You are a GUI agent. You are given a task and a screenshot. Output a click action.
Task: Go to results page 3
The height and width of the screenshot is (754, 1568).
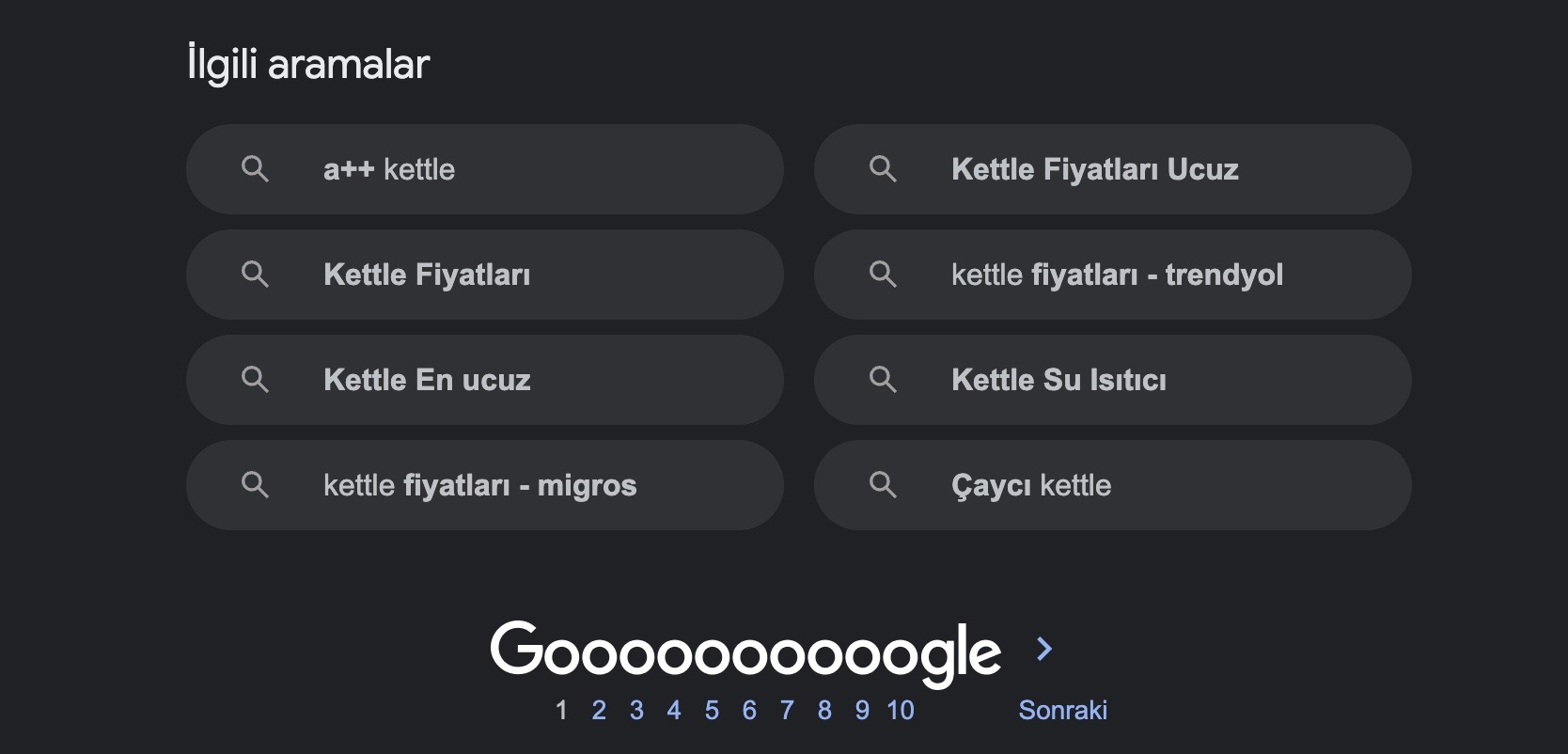click(636, 711)
